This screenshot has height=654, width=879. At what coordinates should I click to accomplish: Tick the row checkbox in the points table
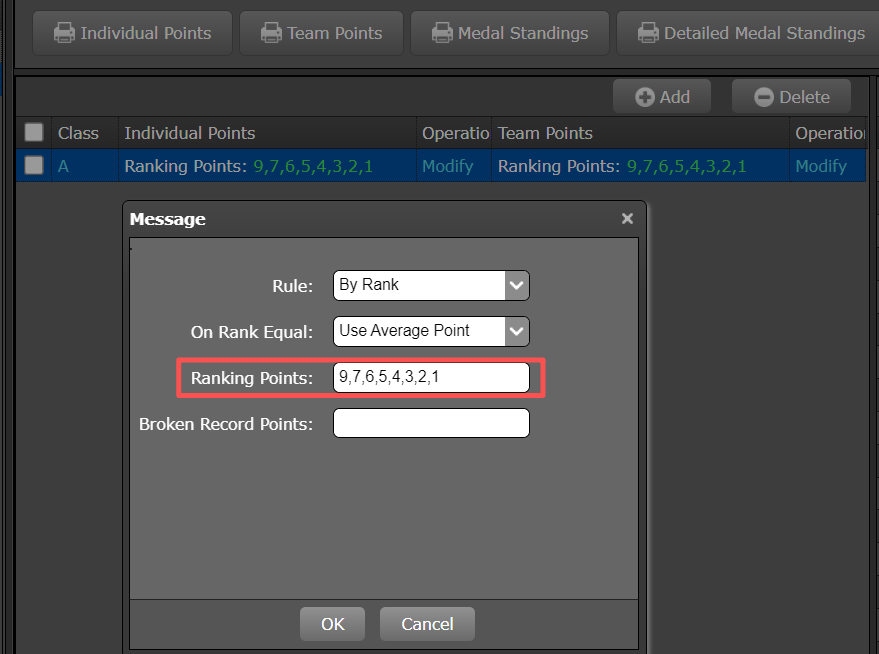click(x=33, y=165)
